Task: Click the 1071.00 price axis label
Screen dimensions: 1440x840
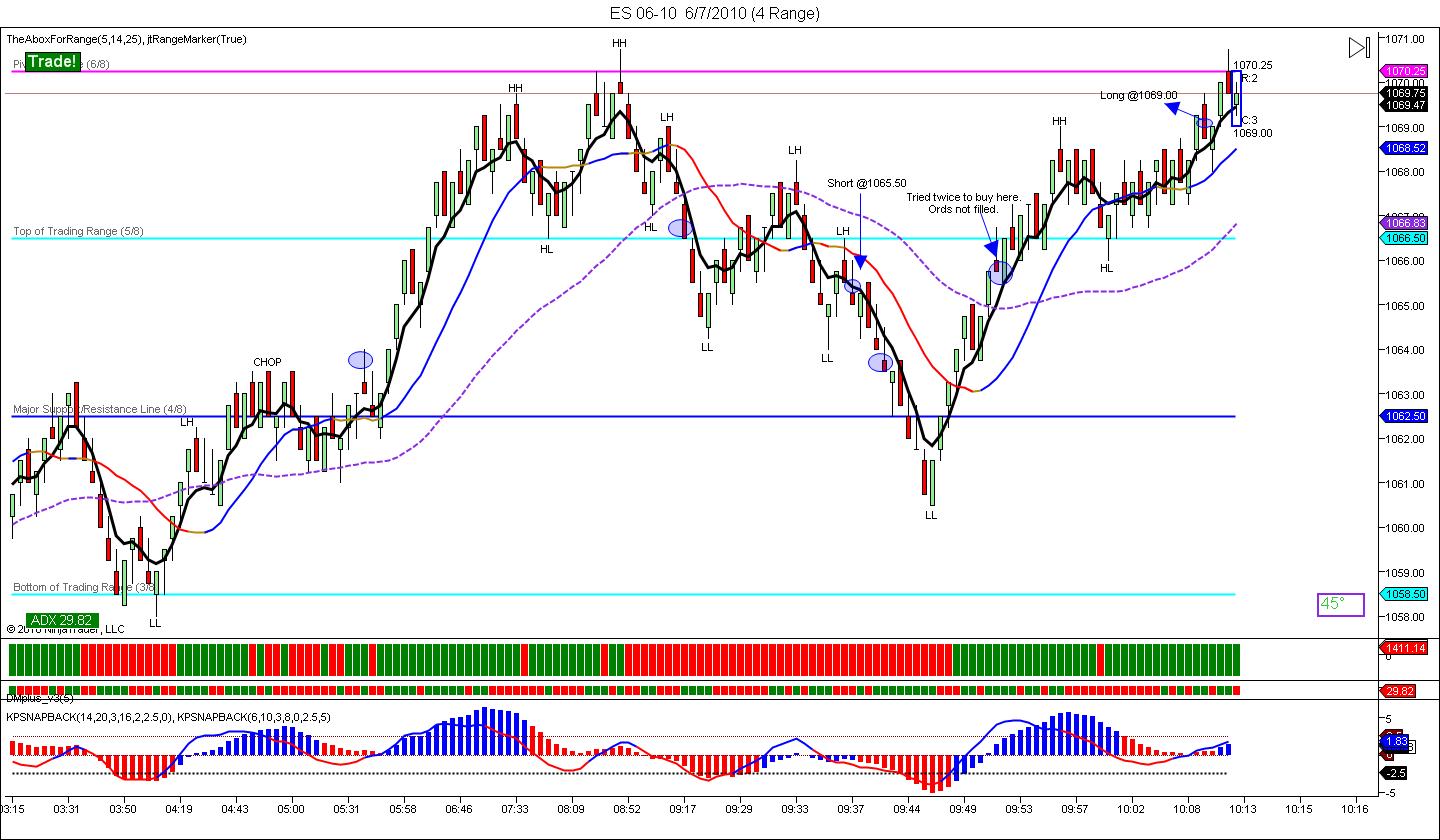Action: point(1404,38)
